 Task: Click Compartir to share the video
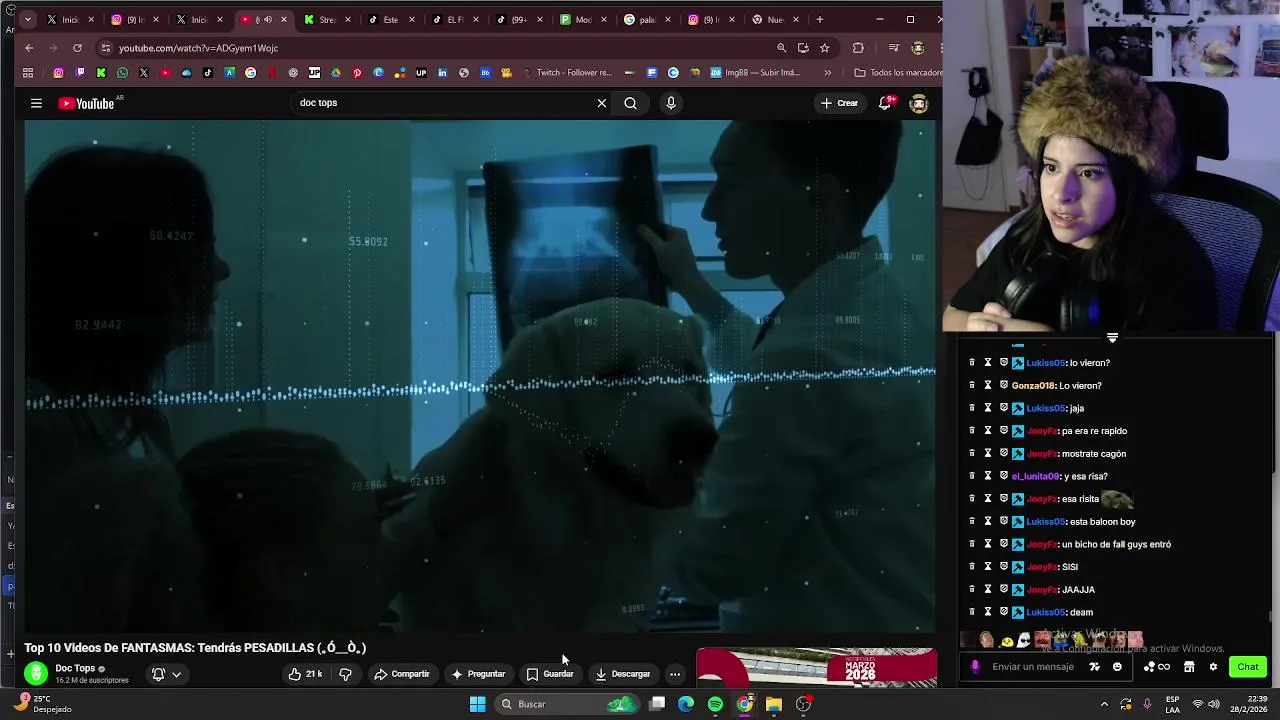tap(402, 674)
